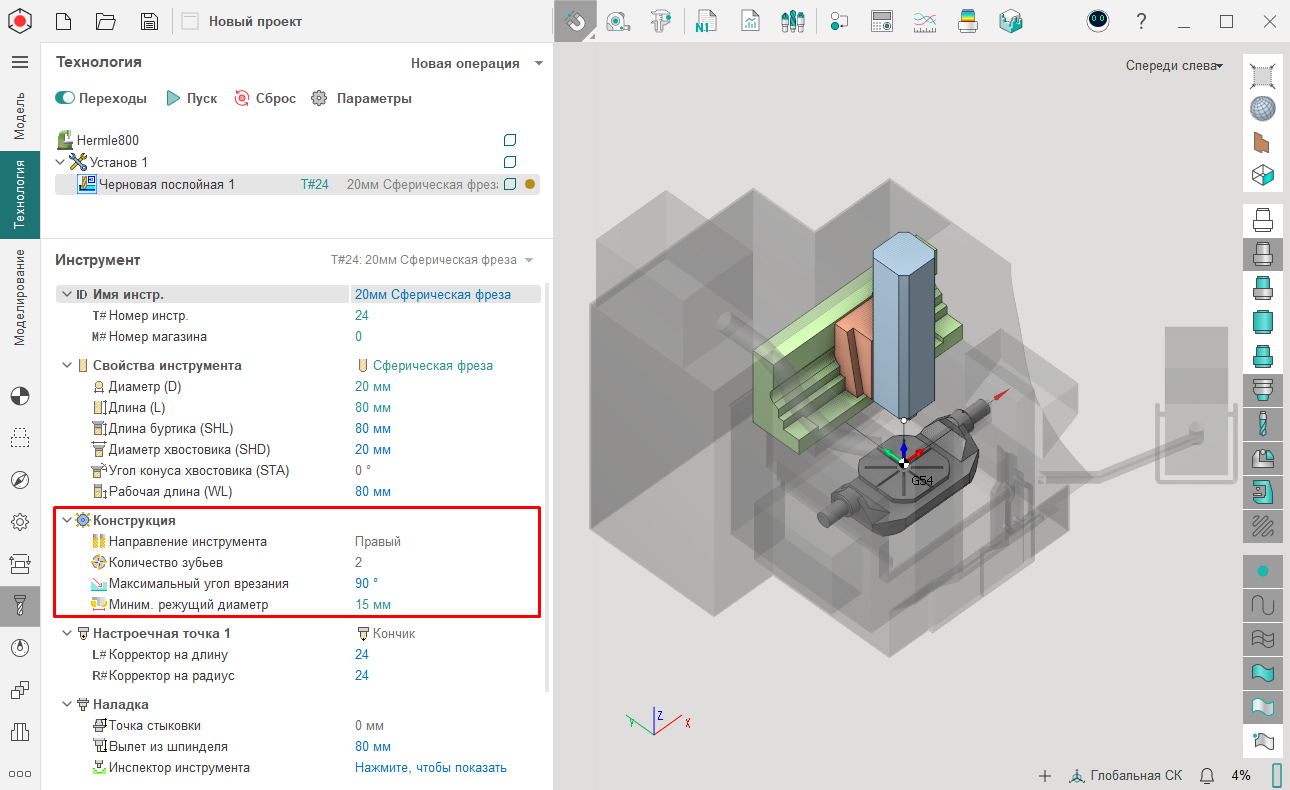Screen dimensions: 1290x790
Task: Switch to the Моделирование tab
Action: click(x=20, y=298)
